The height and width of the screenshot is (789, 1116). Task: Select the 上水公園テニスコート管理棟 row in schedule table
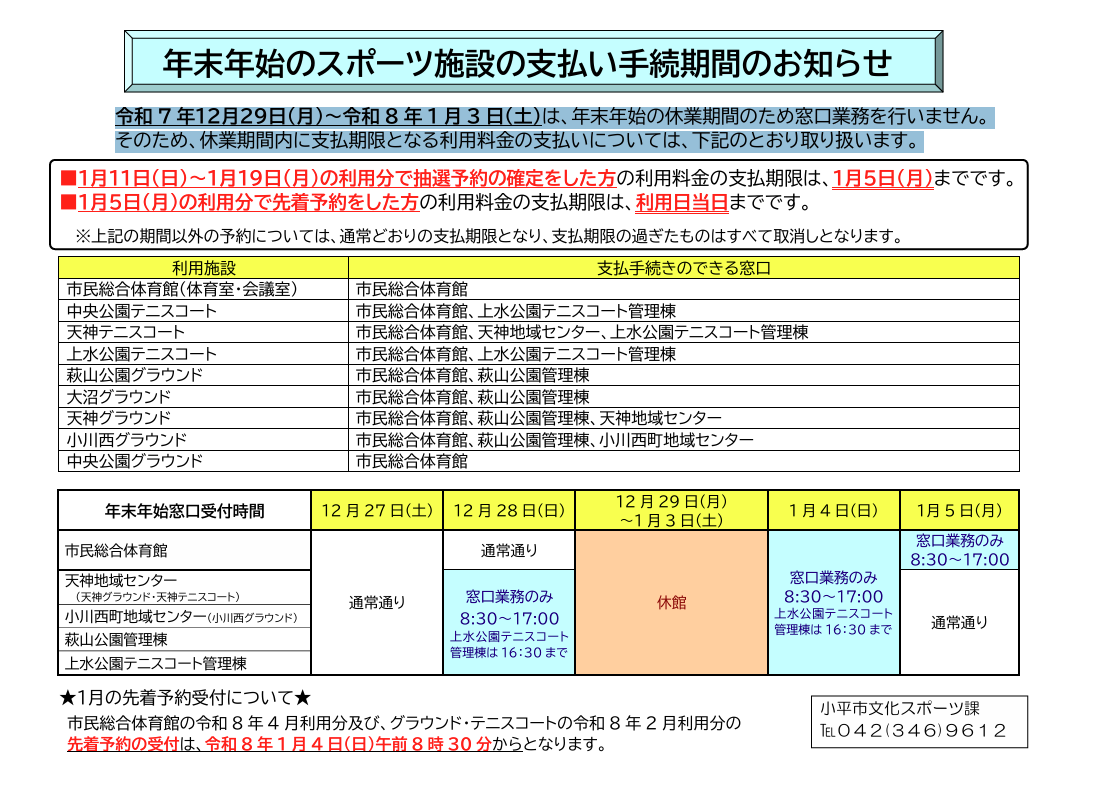(x=185, y=663)
